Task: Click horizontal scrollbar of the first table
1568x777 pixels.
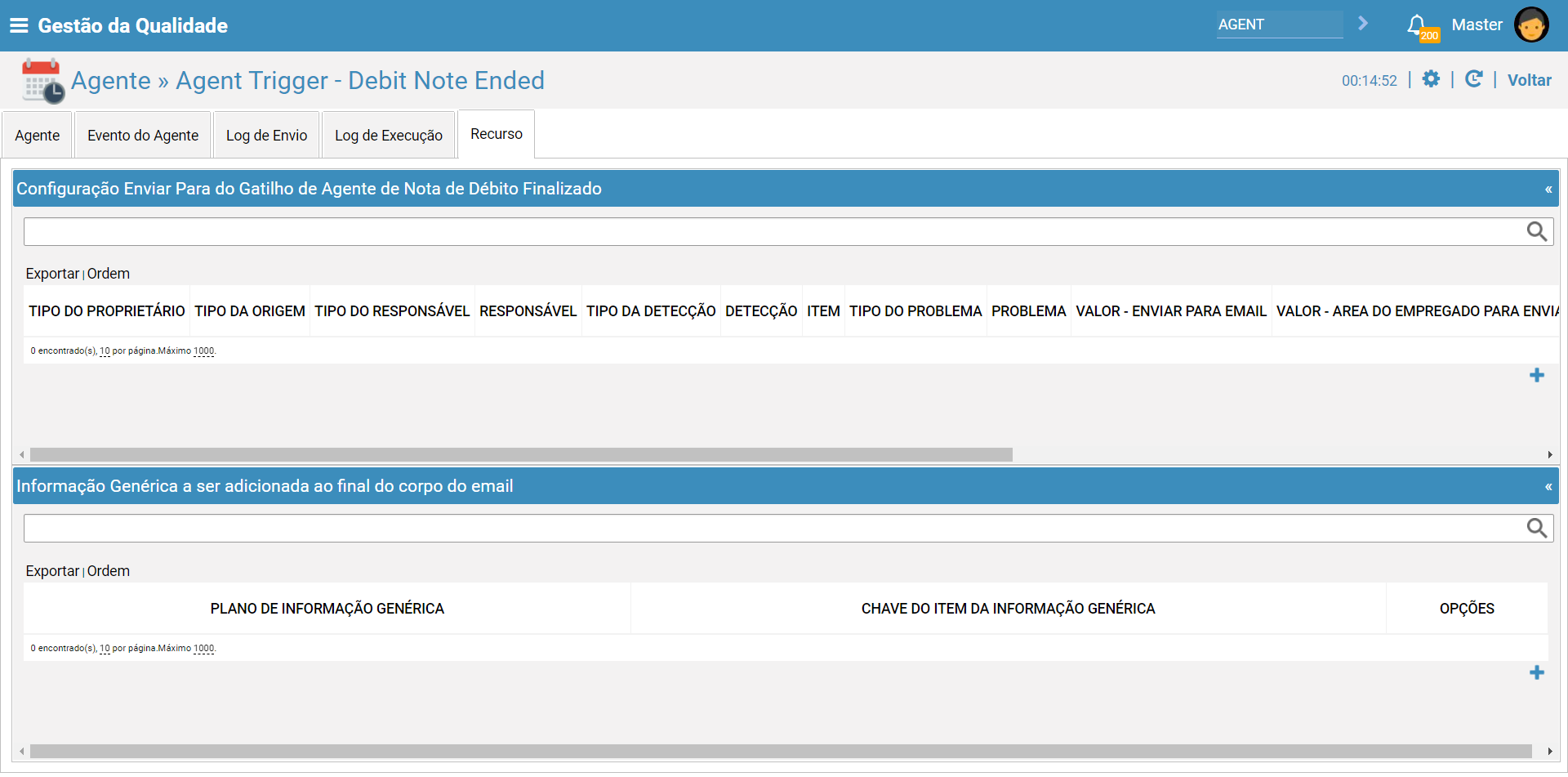Action: [x=521, y=454]
